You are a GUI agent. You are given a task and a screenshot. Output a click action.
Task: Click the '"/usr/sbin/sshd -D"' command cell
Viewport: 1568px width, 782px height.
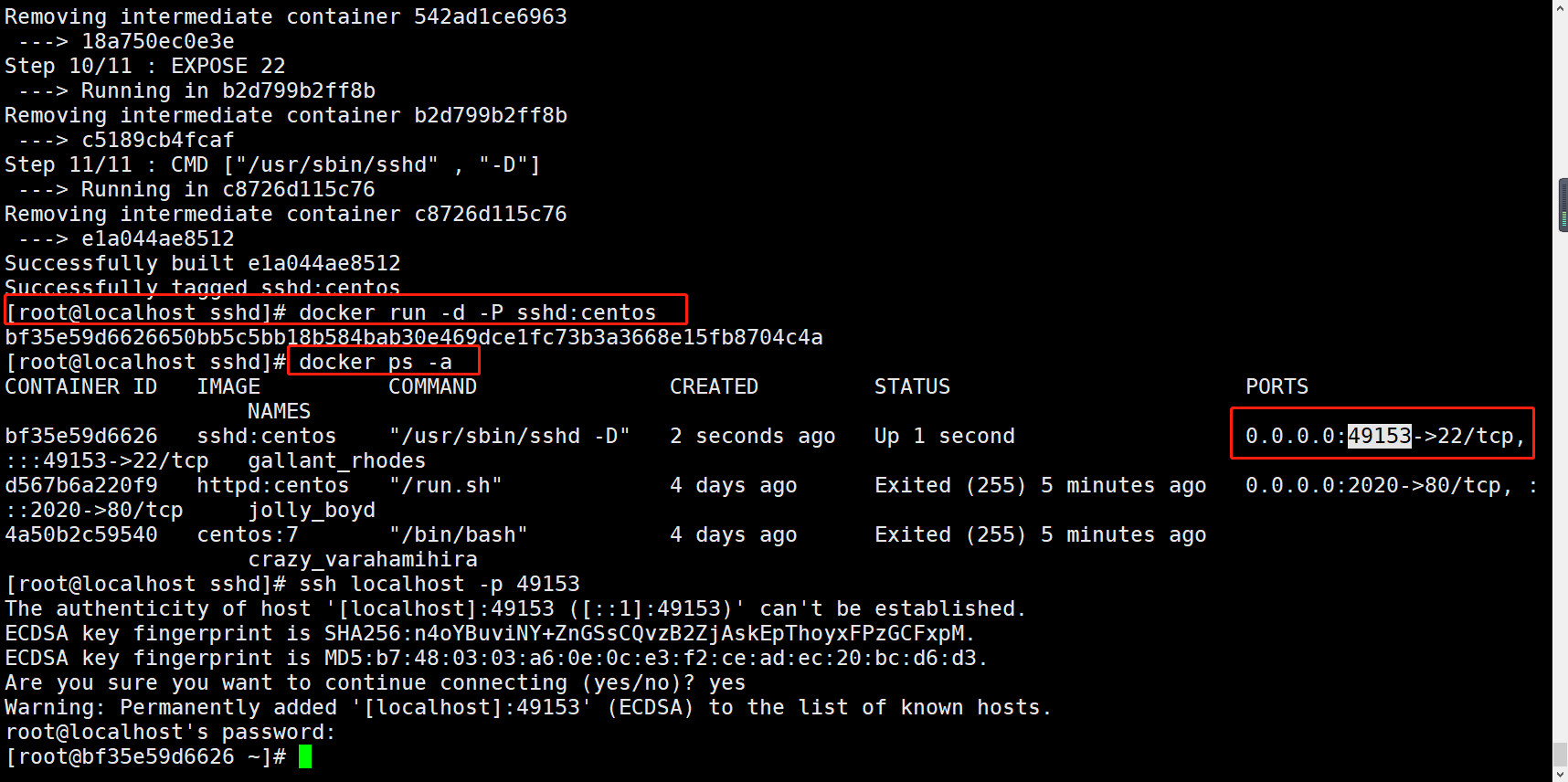pos(509,436)
